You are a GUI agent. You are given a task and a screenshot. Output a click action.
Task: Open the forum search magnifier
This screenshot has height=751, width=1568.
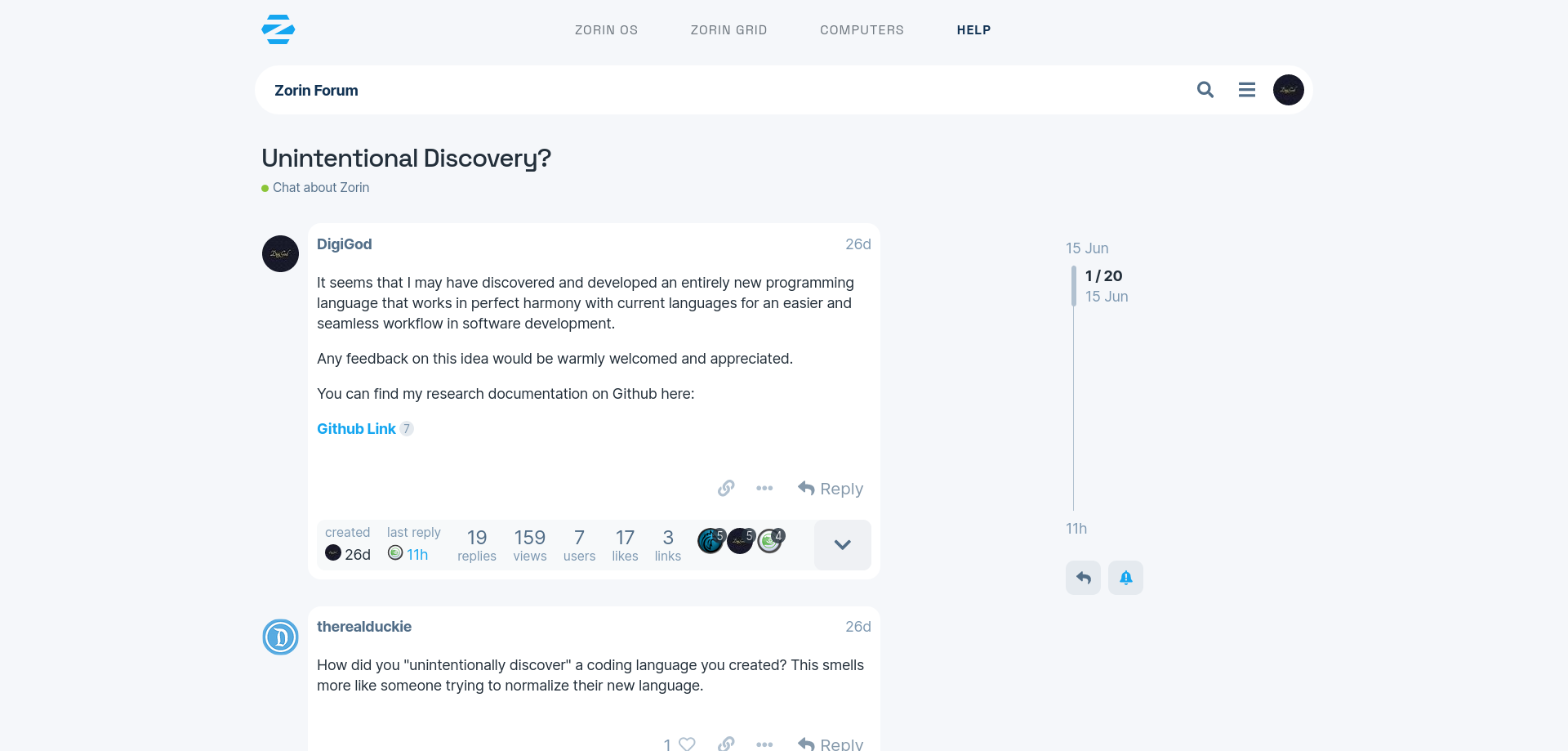click(x=1205, y=90)
